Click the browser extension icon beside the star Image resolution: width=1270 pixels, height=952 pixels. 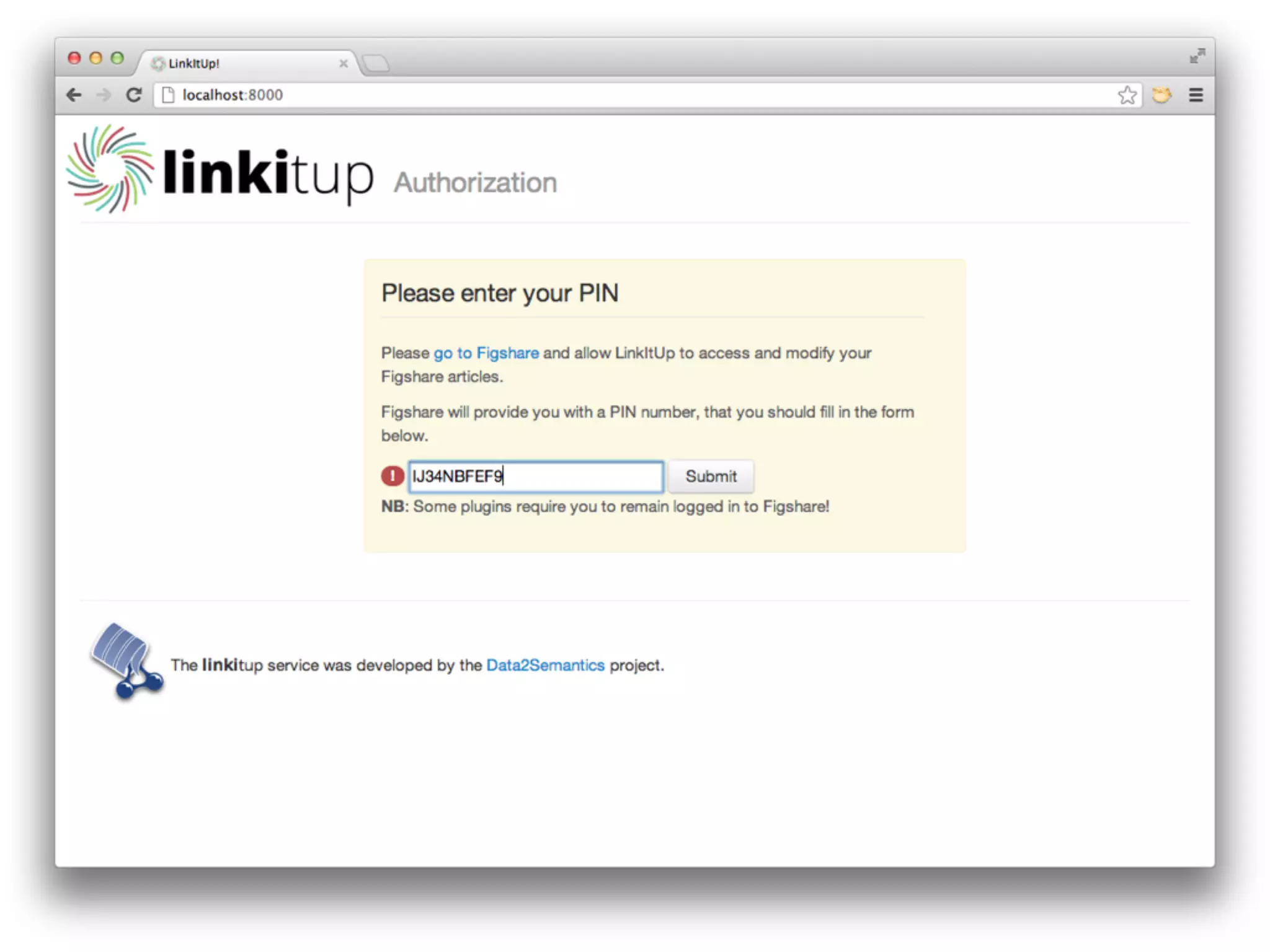[1161, 95]
